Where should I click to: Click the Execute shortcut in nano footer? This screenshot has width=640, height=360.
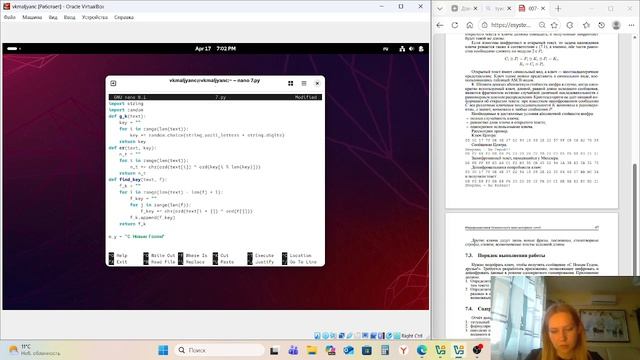[x=261, y=256]
